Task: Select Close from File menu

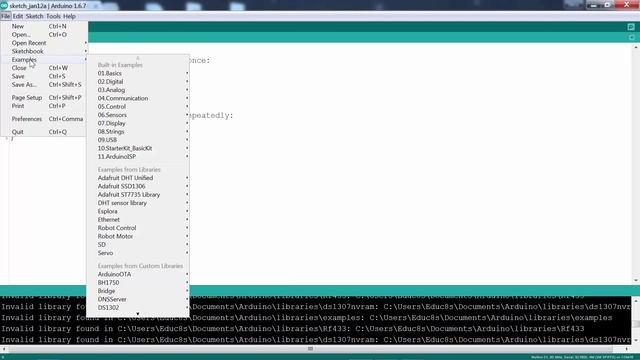Action: tap(44, 68)
